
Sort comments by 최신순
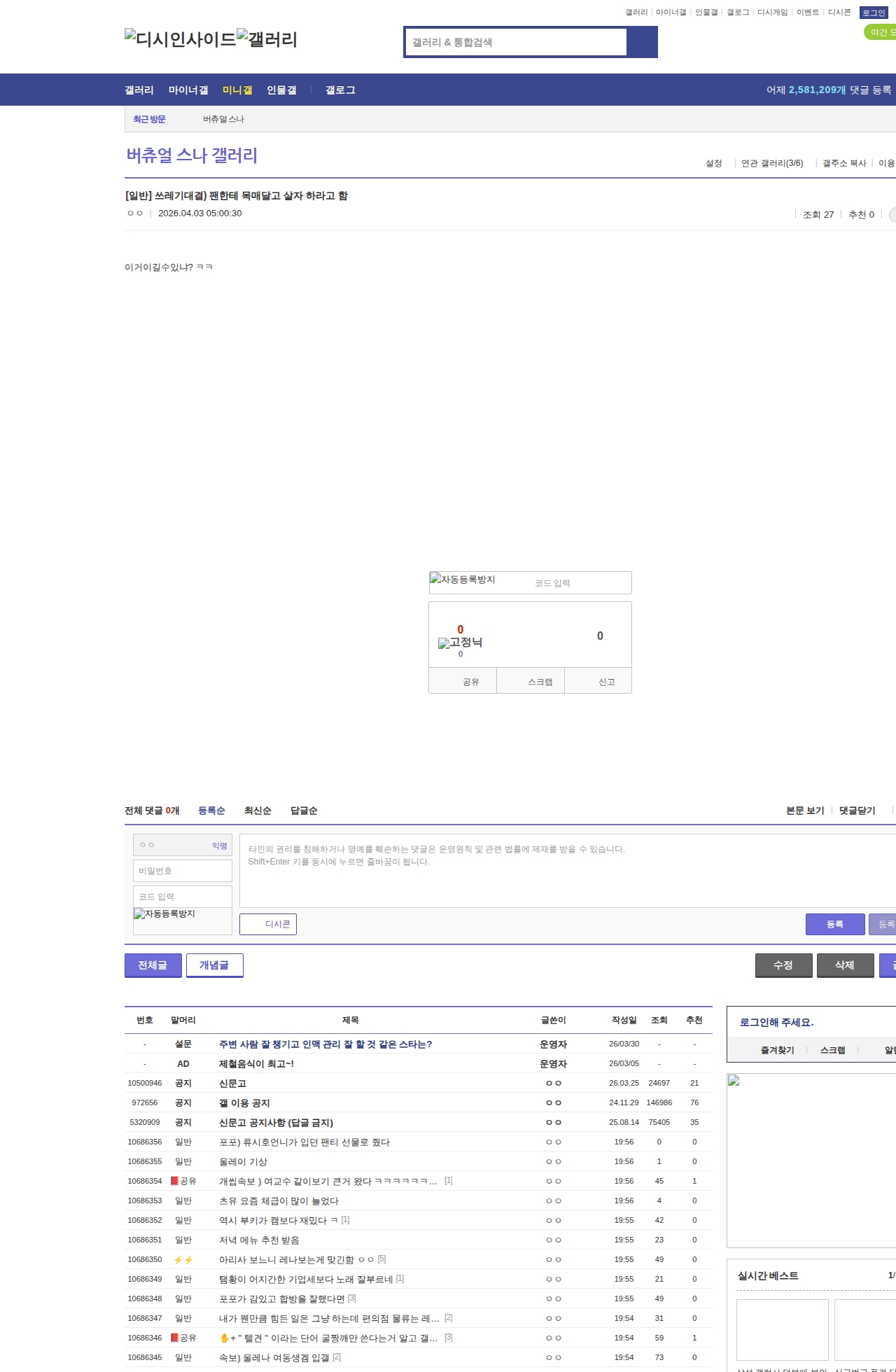[258, 811]
